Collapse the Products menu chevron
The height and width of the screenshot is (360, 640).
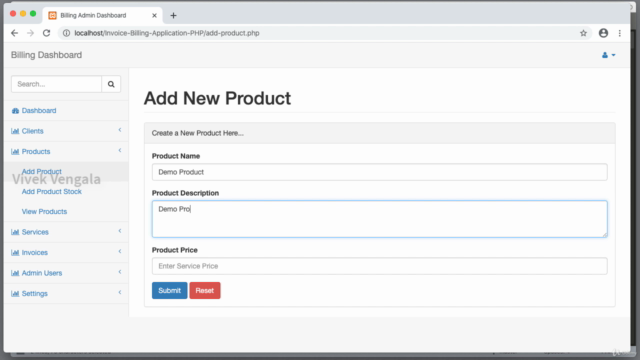[x=120, y=150]
